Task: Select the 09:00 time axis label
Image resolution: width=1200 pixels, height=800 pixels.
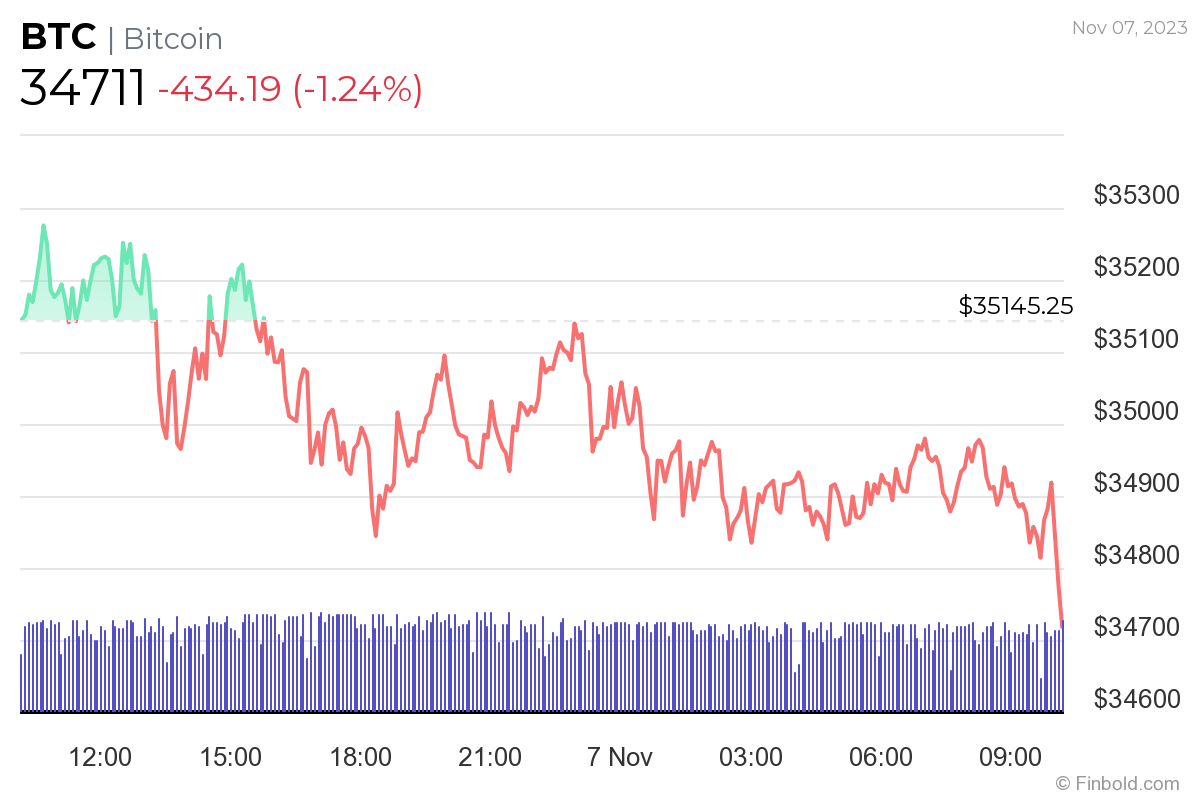Action: 1010,756
